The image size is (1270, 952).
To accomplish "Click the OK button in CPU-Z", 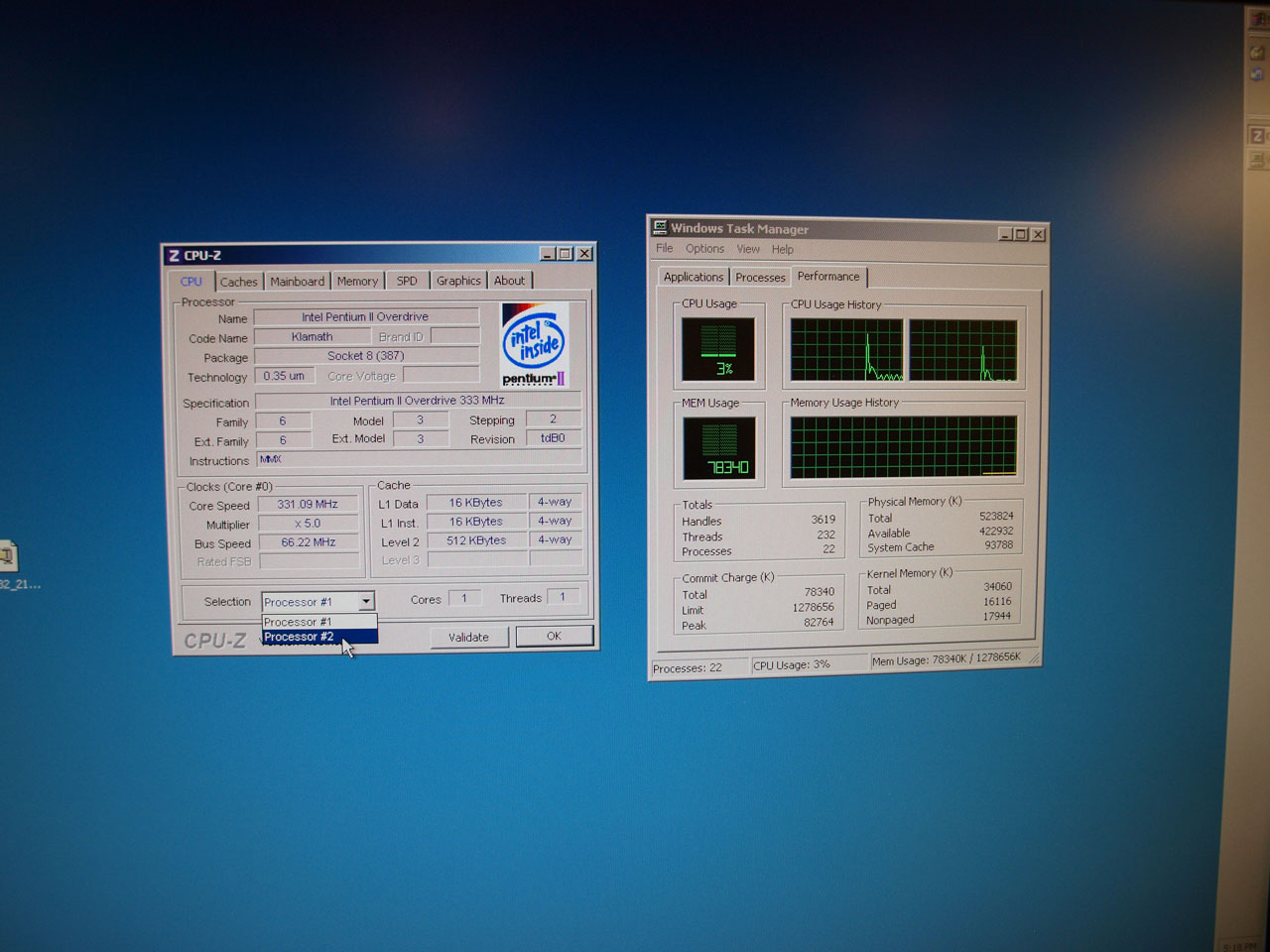I will tap(554, 636).
